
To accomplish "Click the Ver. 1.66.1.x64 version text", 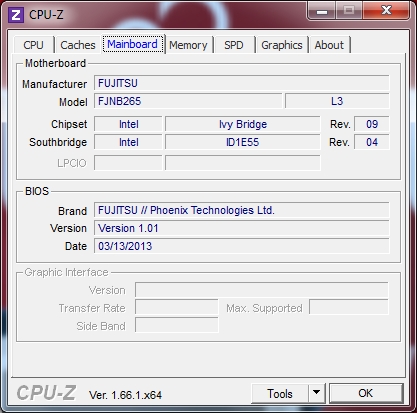I will [x=125, y=395].
